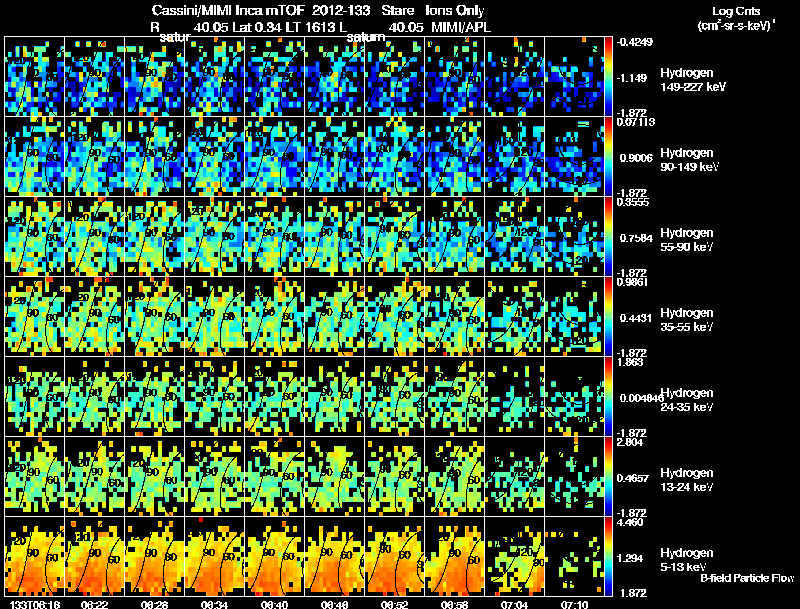Image resolution: width=800 pixels, height=609 pixels.
Task: Select the 'Hydrogen 55-90 keV' row label
Action: click(687, 240)
